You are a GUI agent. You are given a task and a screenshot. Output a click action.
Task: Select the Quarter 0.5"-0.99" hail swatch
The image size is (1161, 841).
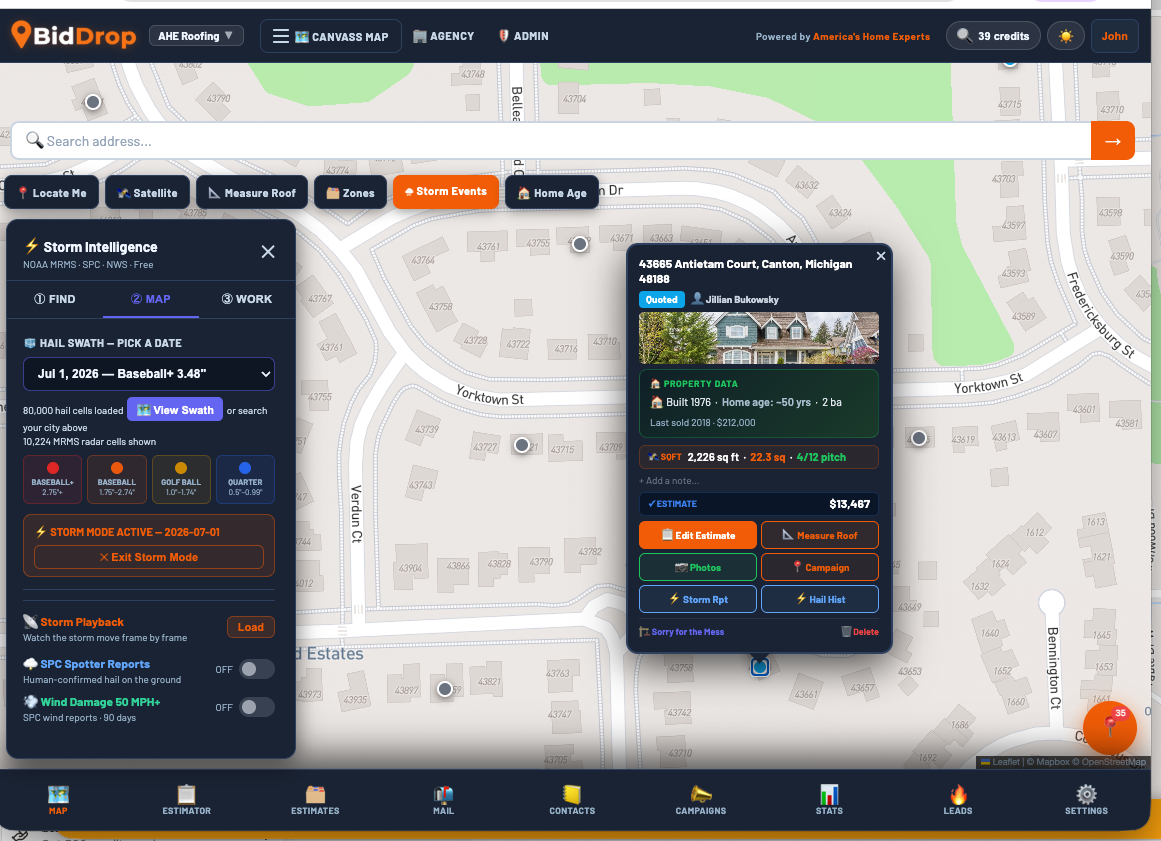coord(245,480)
